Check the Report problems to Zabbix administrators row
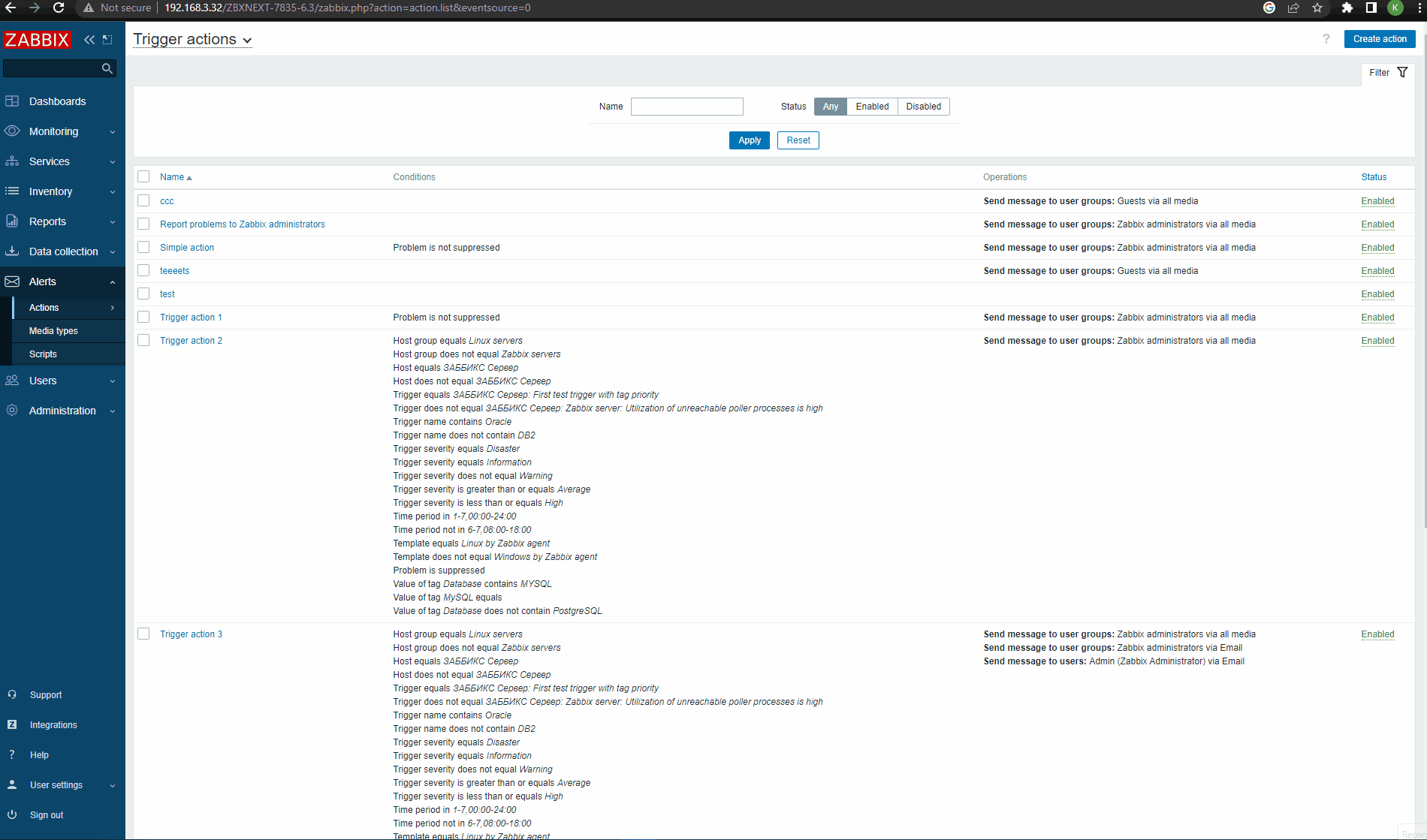 pyautogui.click(x=143, y=224)
